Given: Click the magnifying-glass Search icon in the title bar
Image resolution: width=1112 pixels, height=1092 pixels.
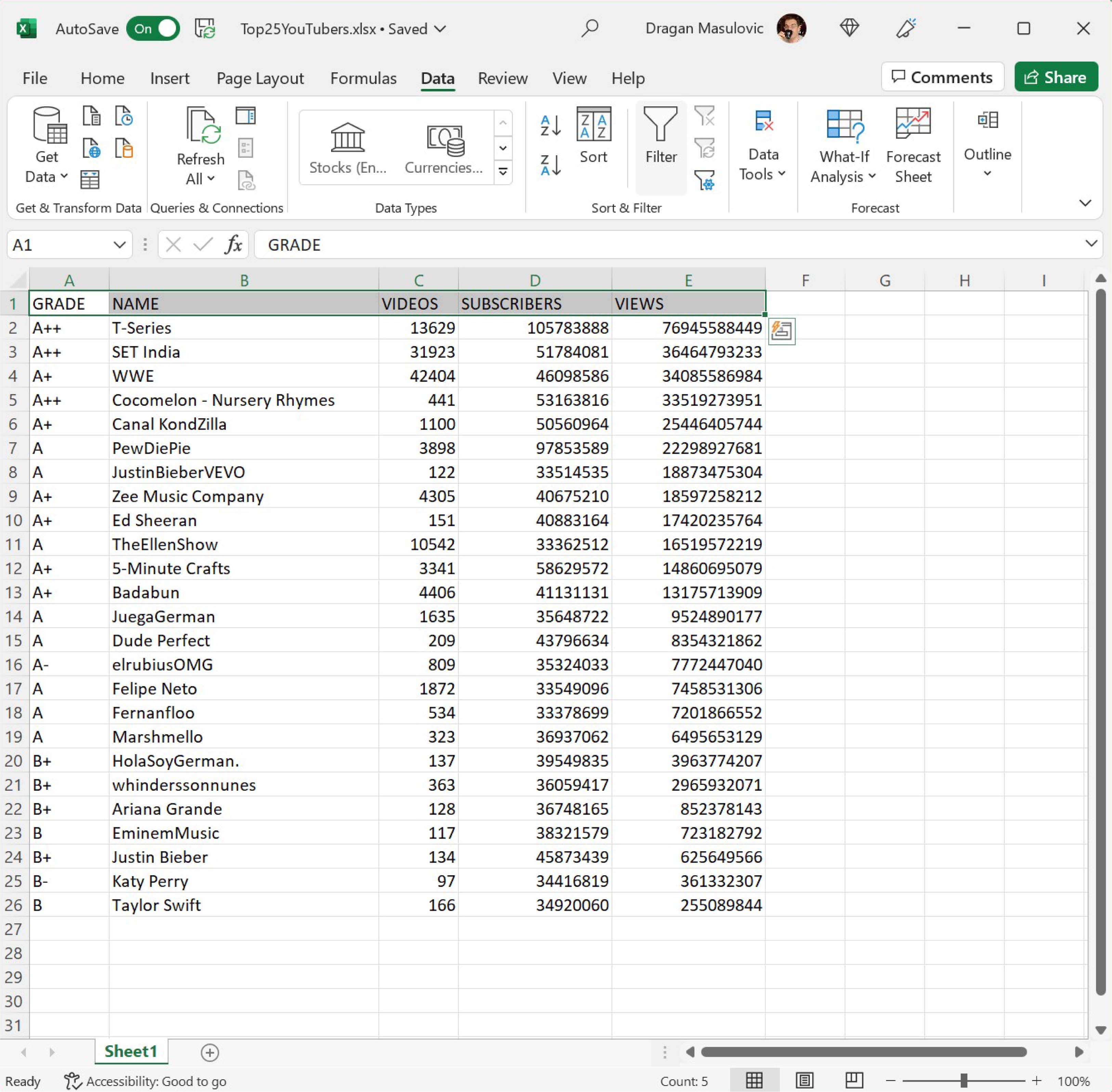Looking at the screenshot, I should [589, 28].
